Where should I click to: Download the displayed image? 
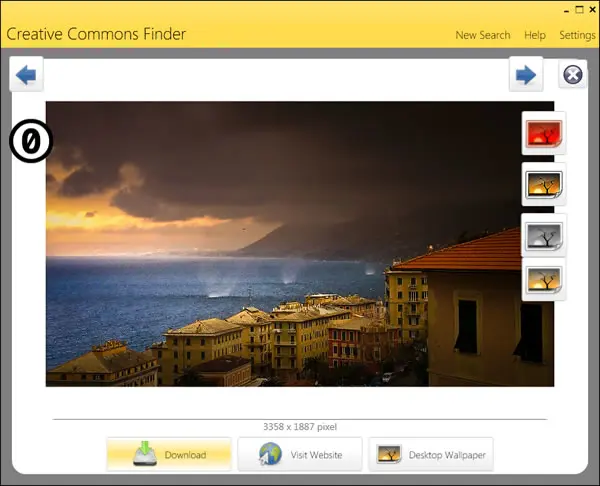(x=169, y=455)
